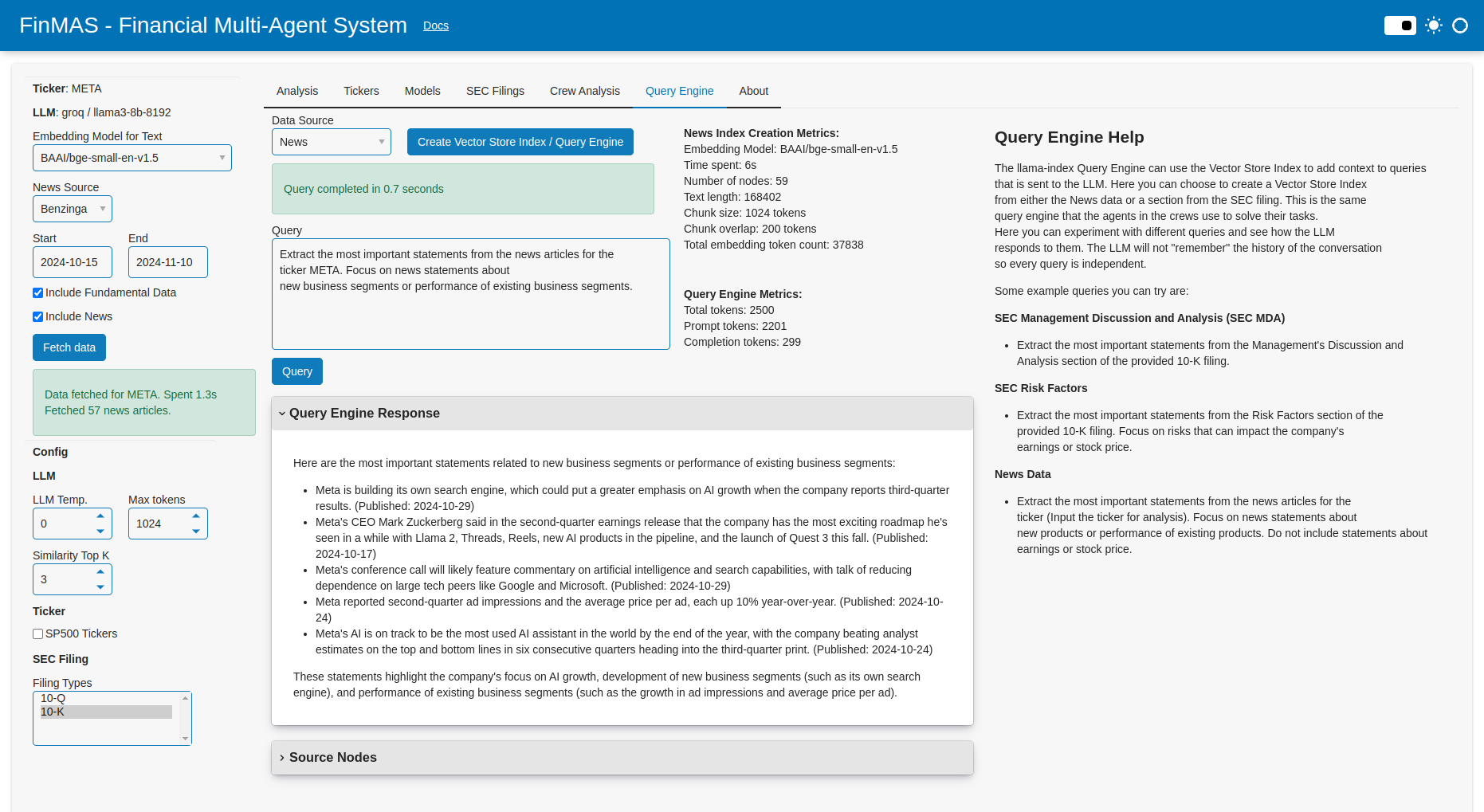Click 'Number of nodes: 59' metric
The height and width of the screenshot is (812, 1484).
point(736,181)
